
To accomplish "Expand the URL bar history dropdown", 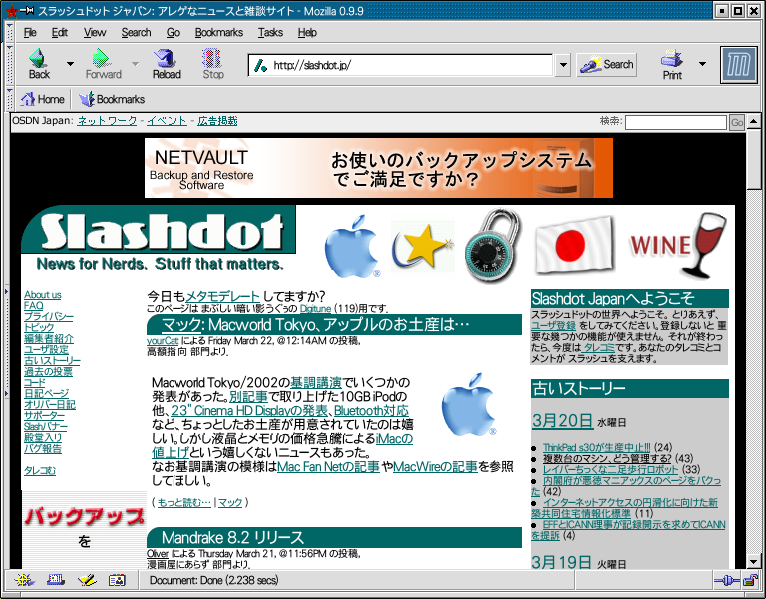I will 563,65.
